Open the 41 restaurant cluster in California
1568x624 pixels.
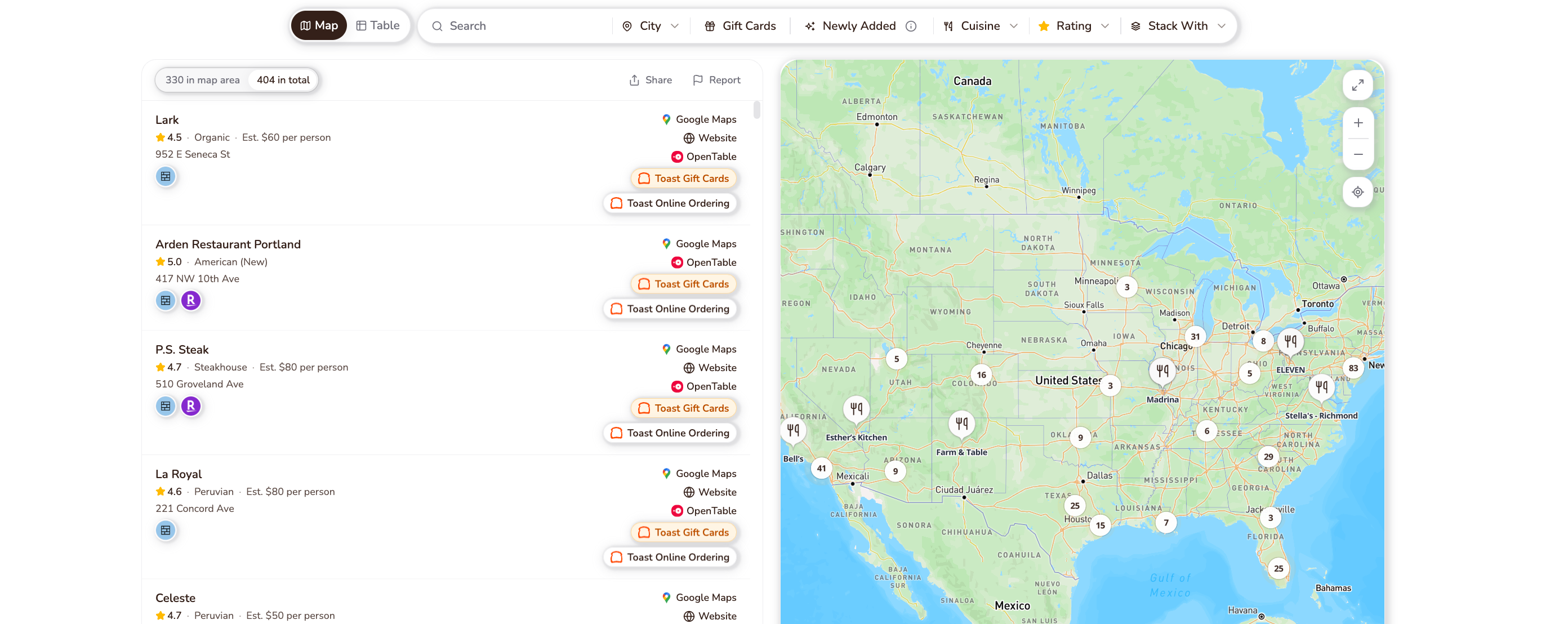click(x=821, y=468)
